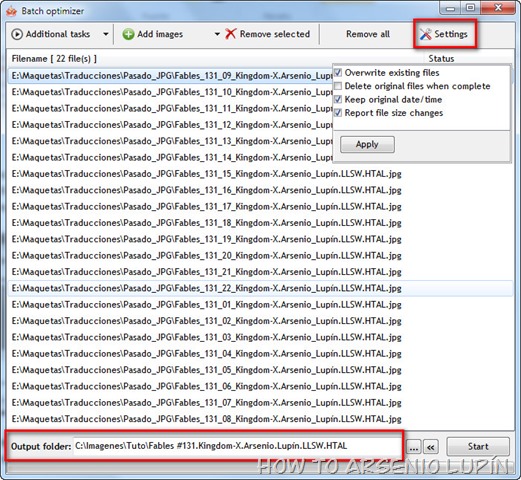
Task: Select file Fables_131_06 row
Action: tap(260, 386)
